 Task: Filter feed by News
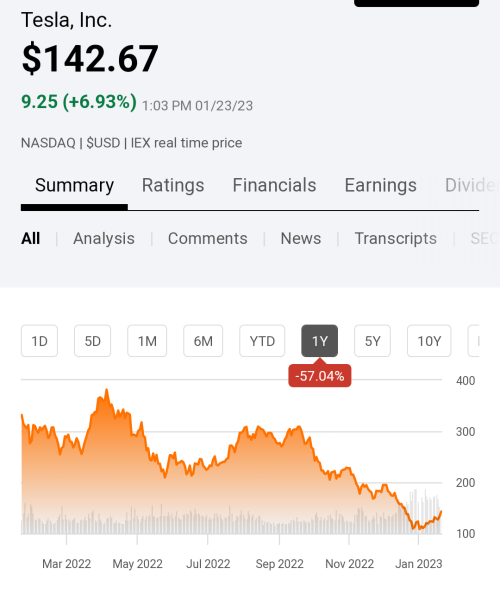[301, 239]
